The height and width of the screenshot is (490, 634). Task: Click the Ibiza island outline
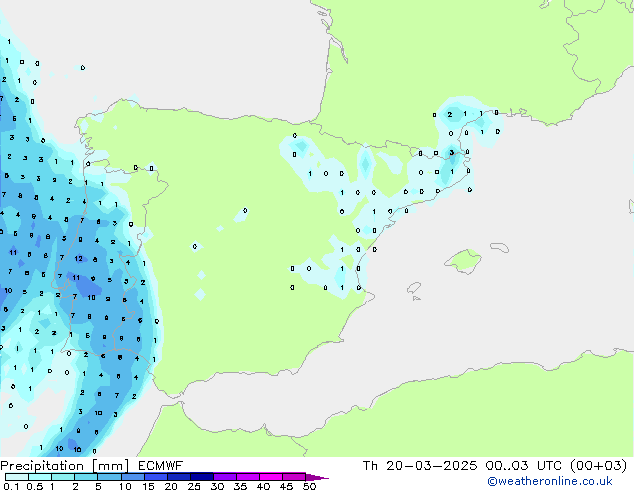(414, 288)
